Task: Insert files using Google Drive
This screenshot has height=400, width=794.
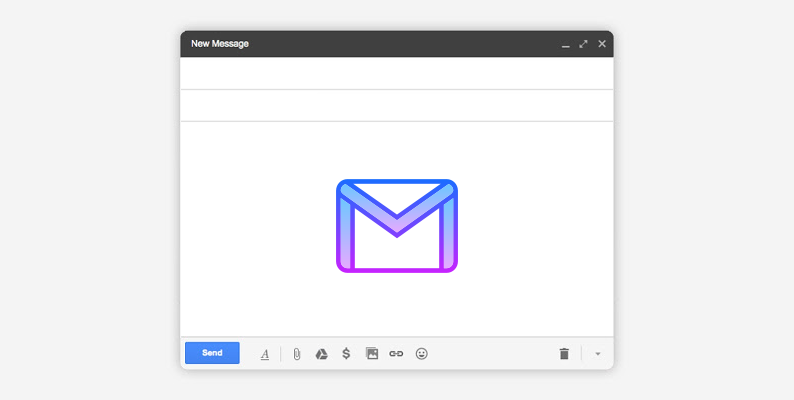Action: tap(322, 354)
